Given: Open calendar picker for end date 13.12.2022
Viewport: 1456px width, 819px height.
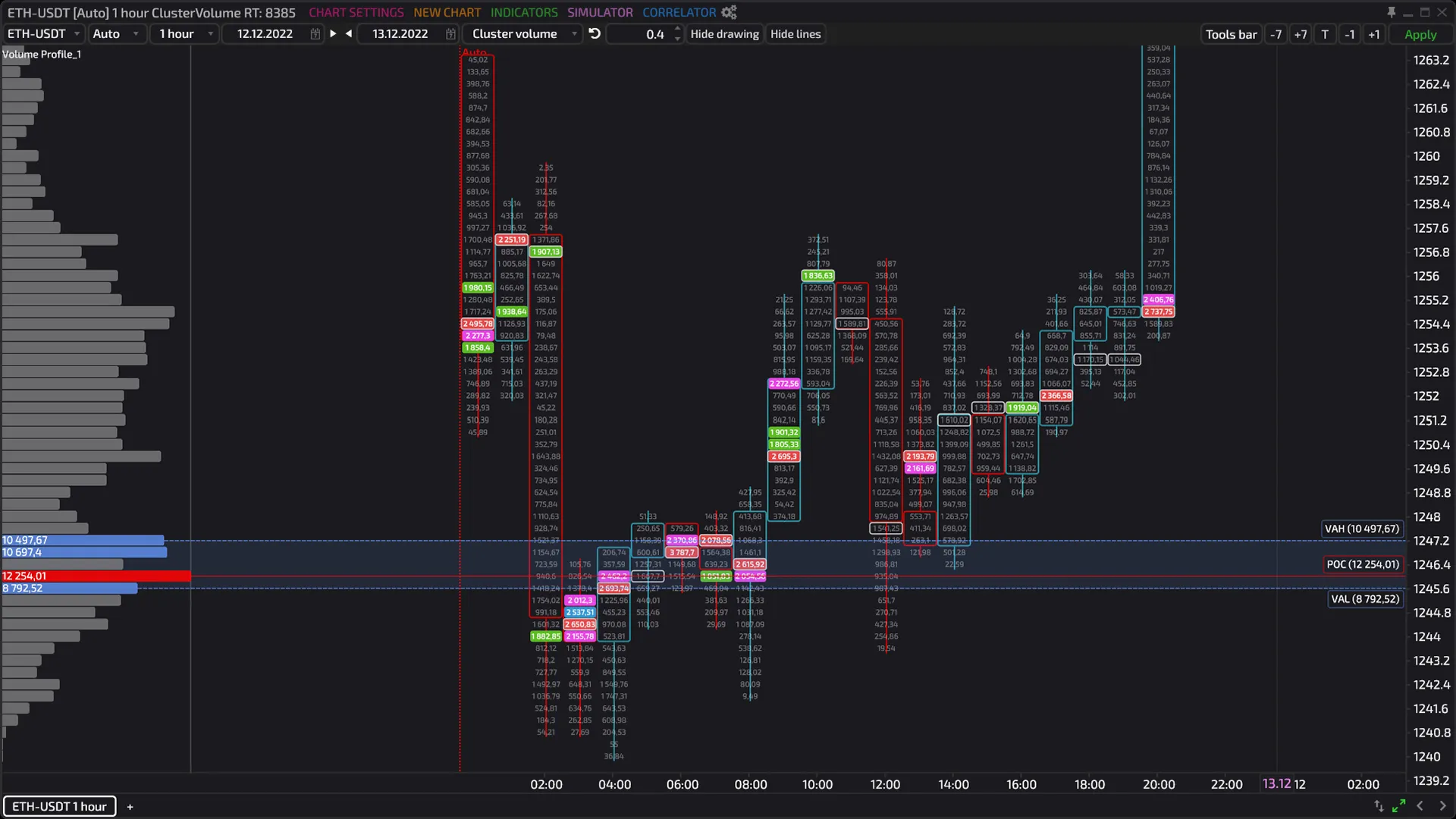Looking at the screenshot, I should [450, 34].
